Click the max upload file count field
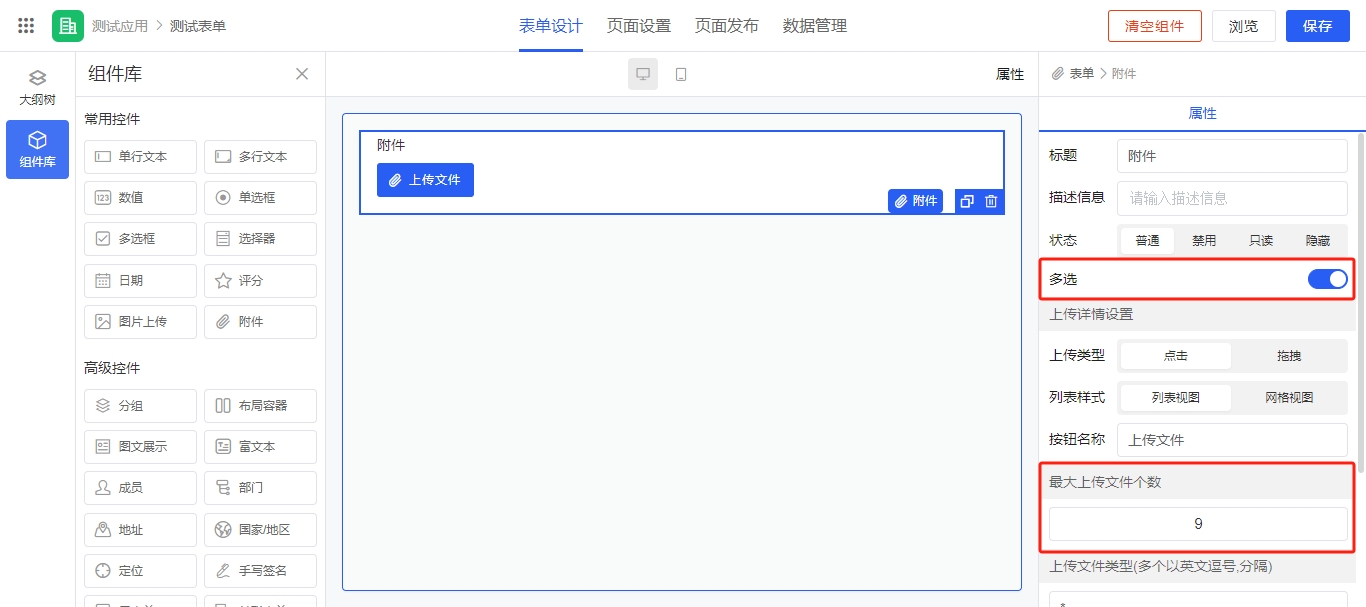1366x607 pixels. (x=1198, y=524)
